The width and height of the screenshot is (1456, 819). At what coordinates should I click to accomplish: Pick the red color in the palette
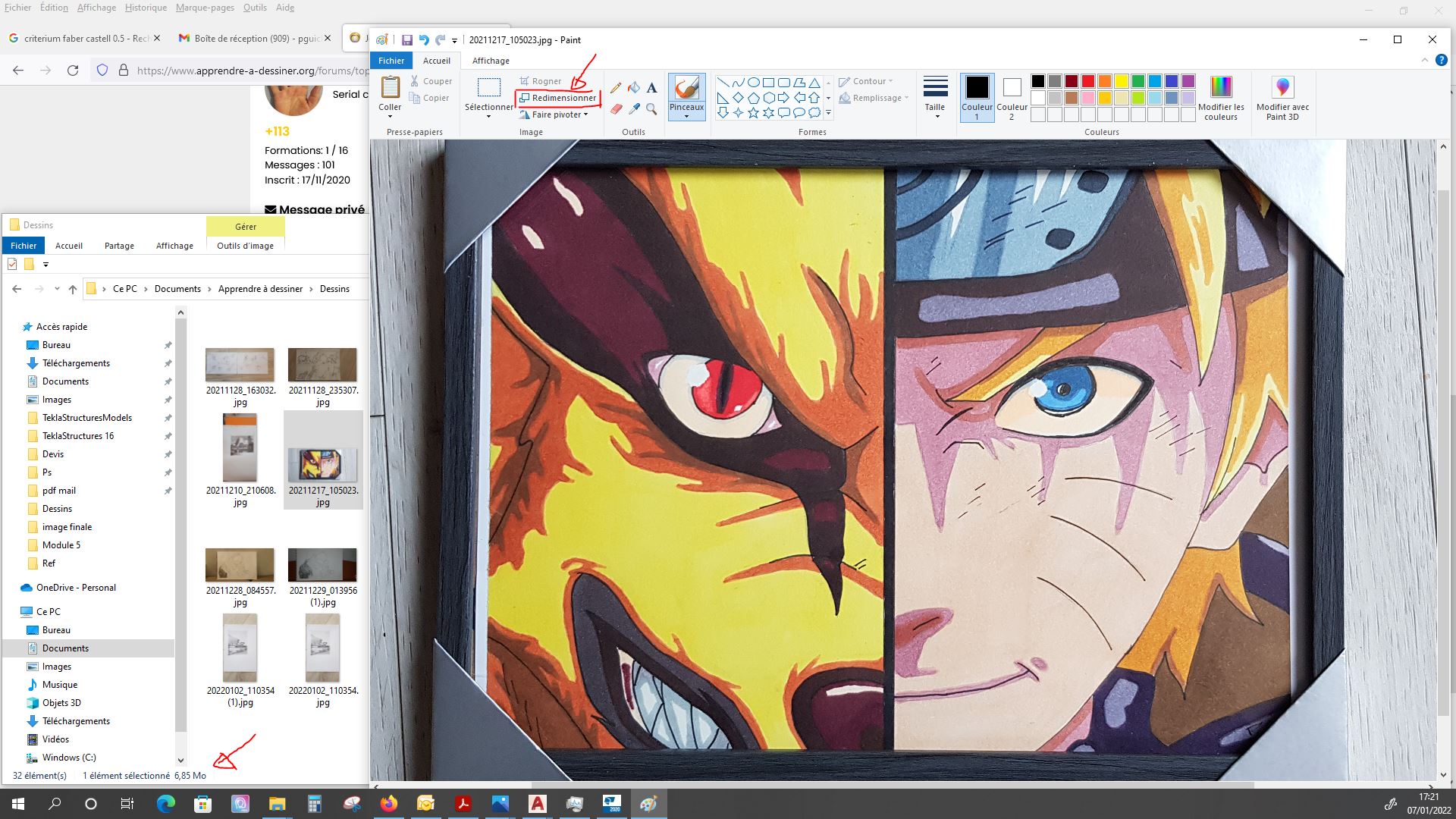(1088, 81)
